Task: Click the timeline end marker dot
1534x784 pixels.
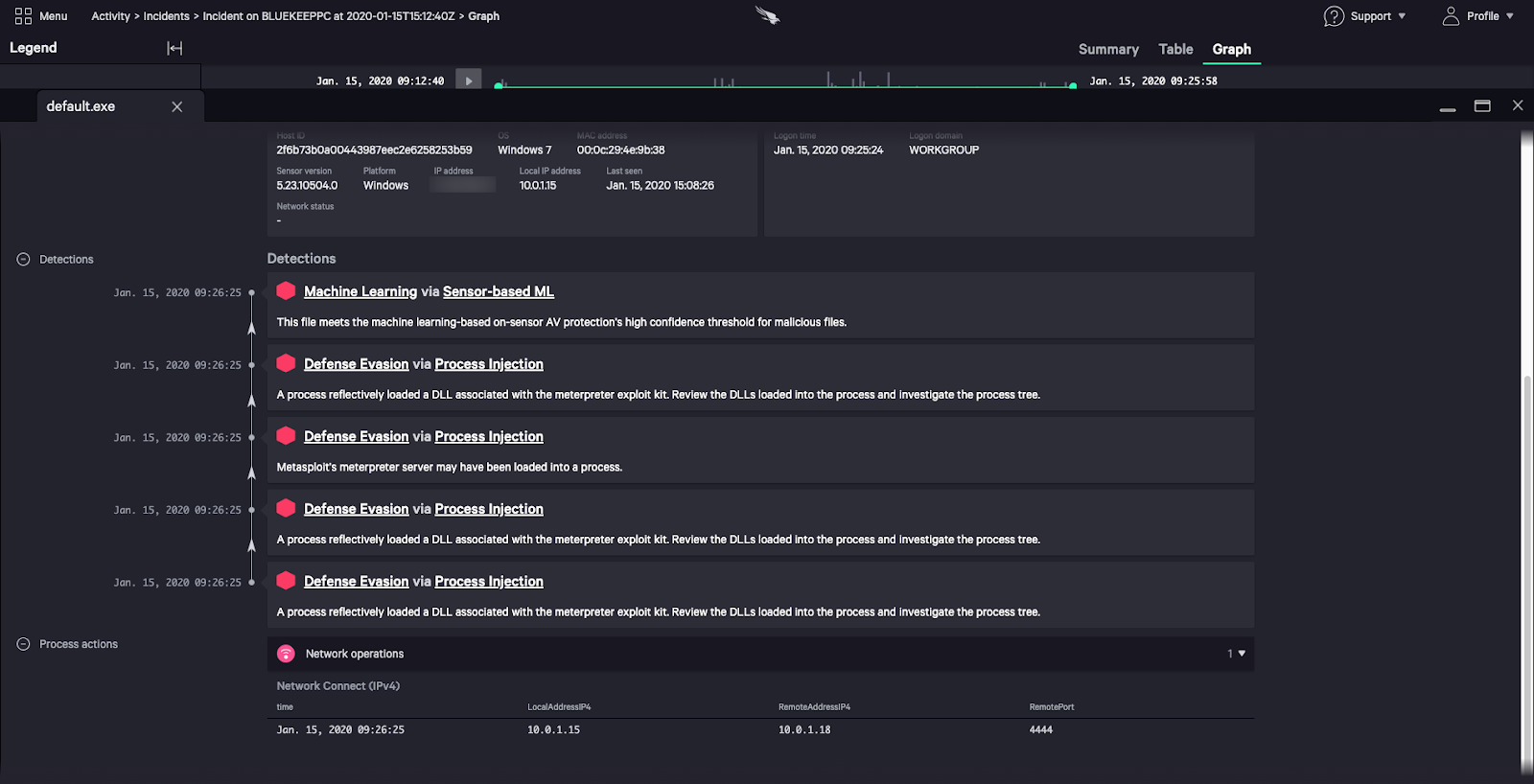Action: coord(1073,86)
